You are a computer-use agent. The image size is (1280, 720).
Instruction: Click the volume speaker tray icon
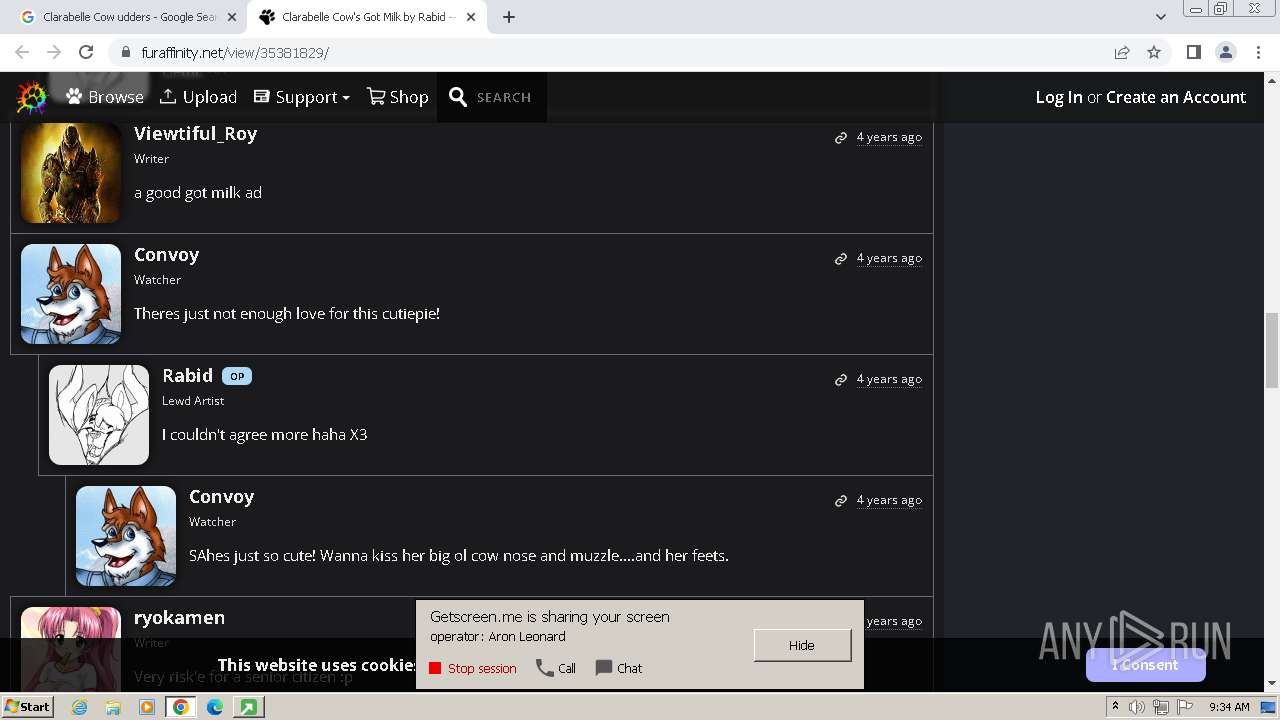tap(1137, 707)
